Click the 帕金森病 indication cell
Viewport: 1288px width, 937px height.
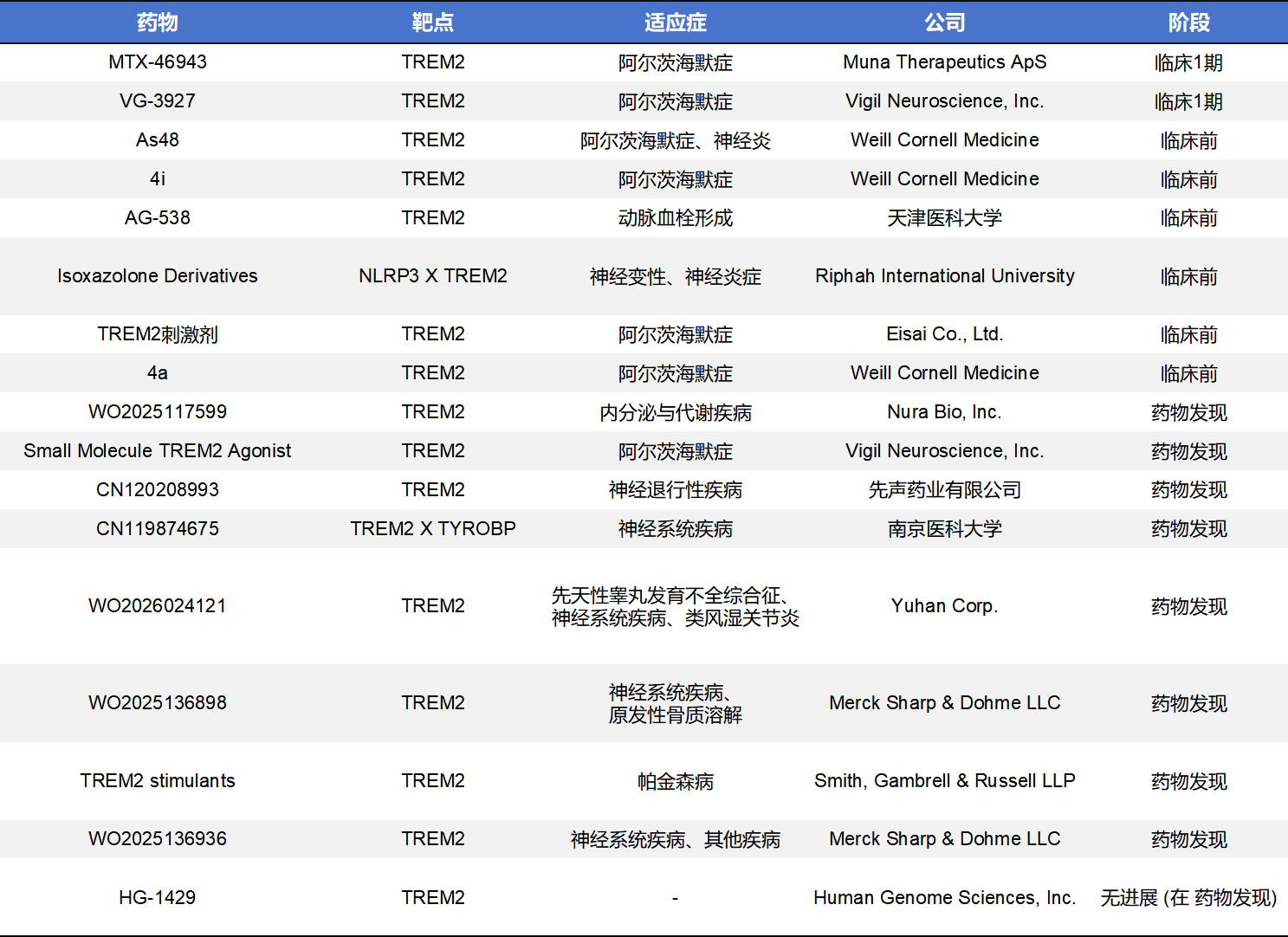pos(675,781)
